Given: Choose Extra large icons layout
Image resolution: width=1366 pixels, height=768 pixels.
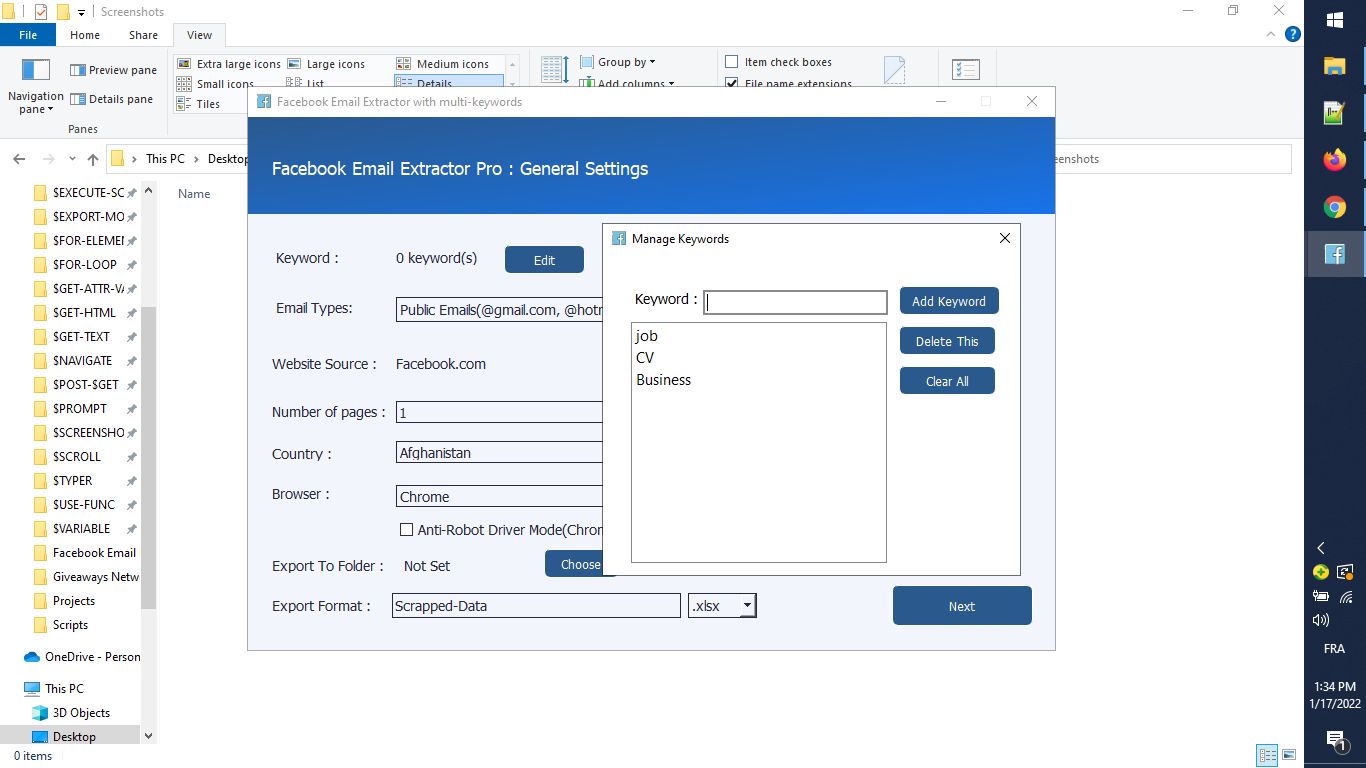Looking at the screenshot, I should point(229,64).
